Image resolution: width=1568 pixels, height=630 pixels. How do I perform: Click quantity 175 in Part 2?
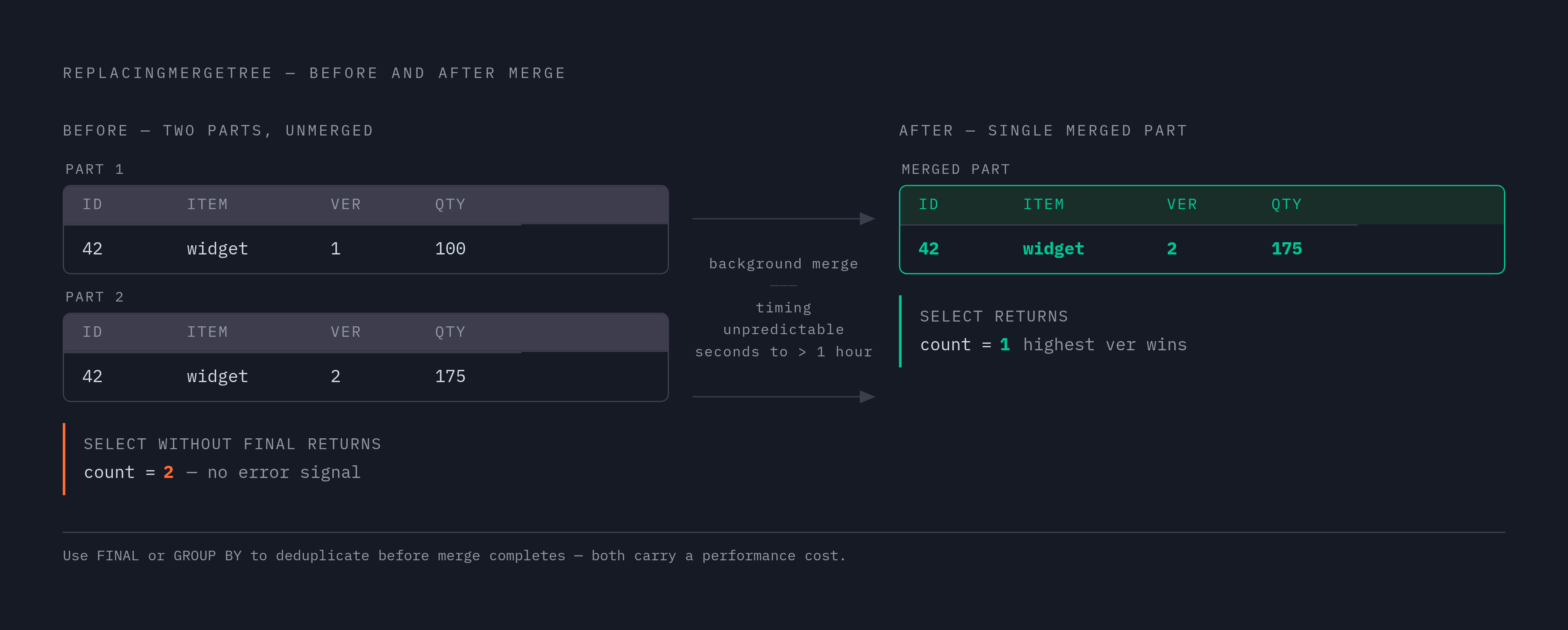(x=450, y=377)
